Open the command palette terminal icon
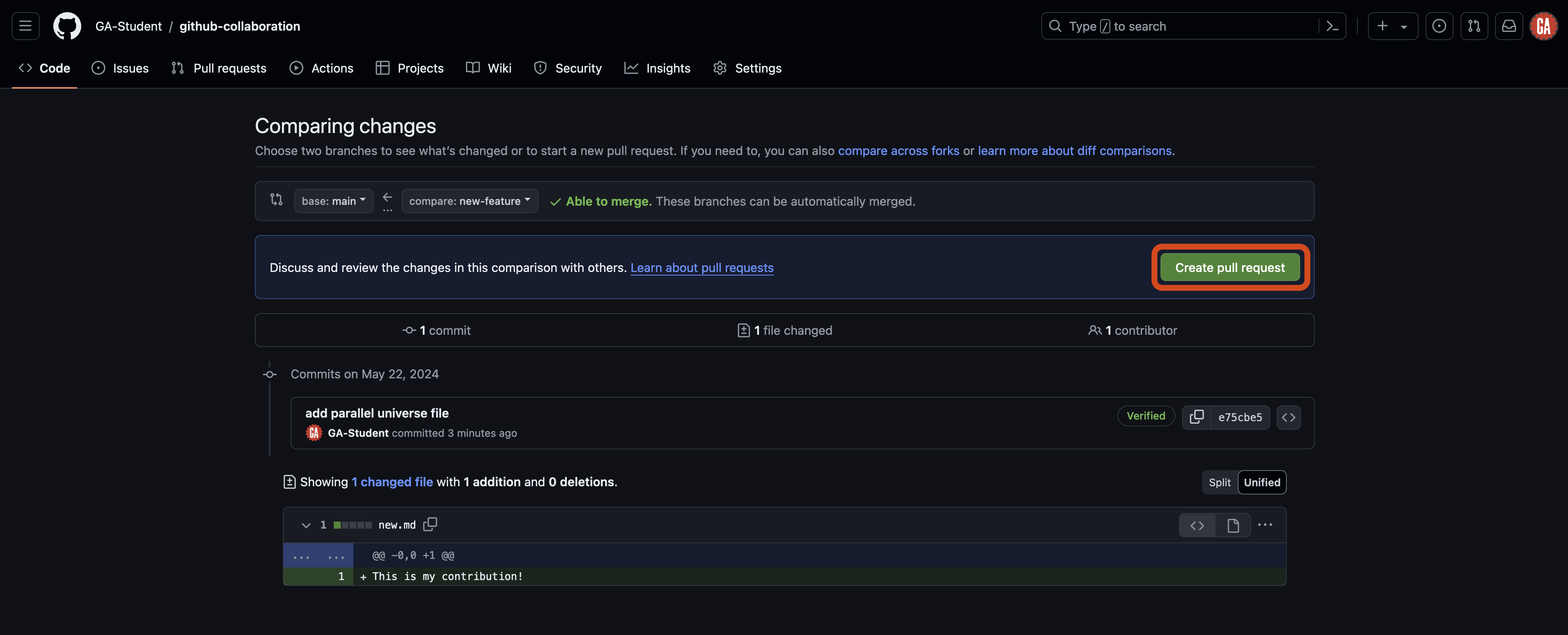Image resolution: width=1568 pixels, height=635 pixels. click(1332, 26)
